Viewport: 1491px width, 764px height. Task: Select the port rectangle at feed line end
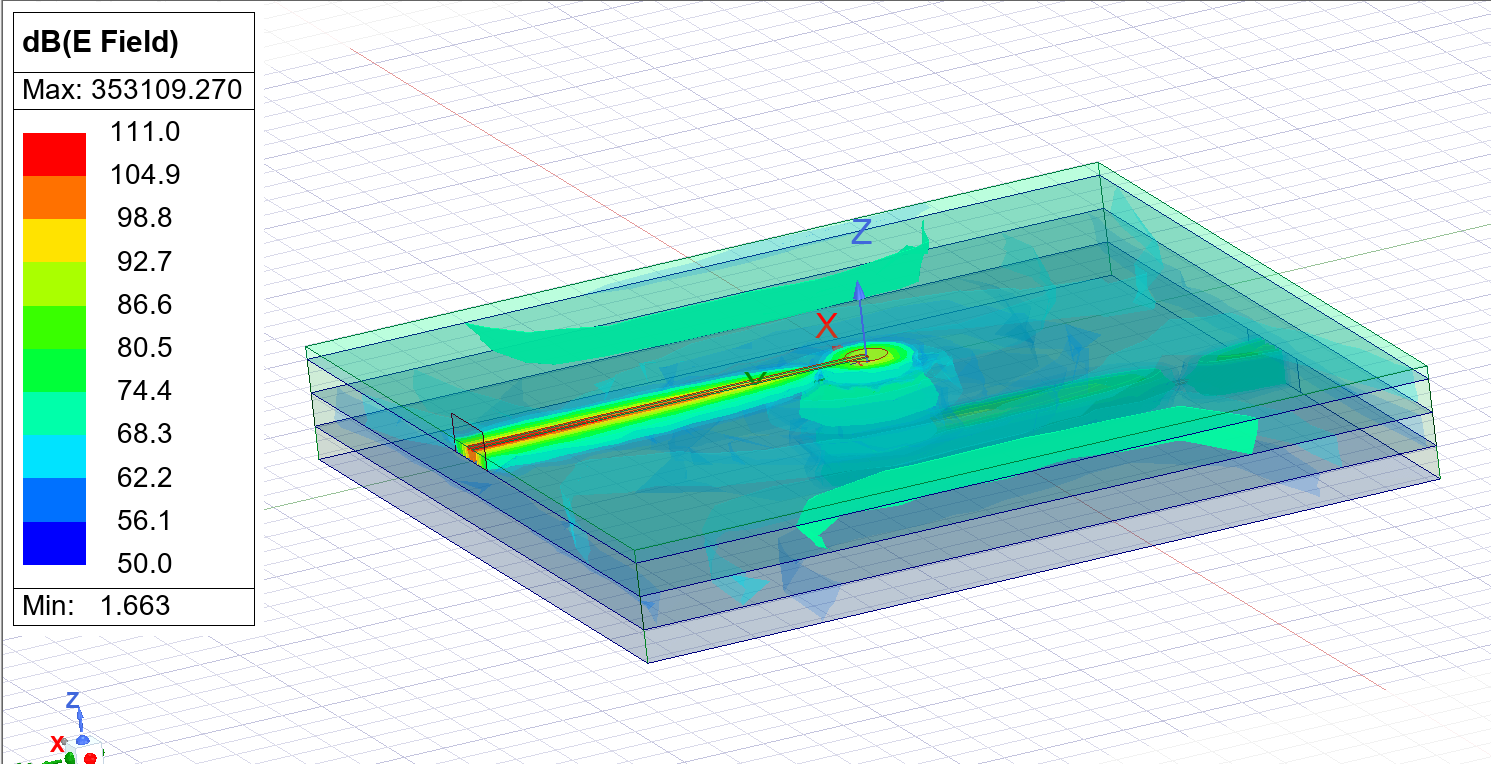pyautogui.click(x=468, y=441)
